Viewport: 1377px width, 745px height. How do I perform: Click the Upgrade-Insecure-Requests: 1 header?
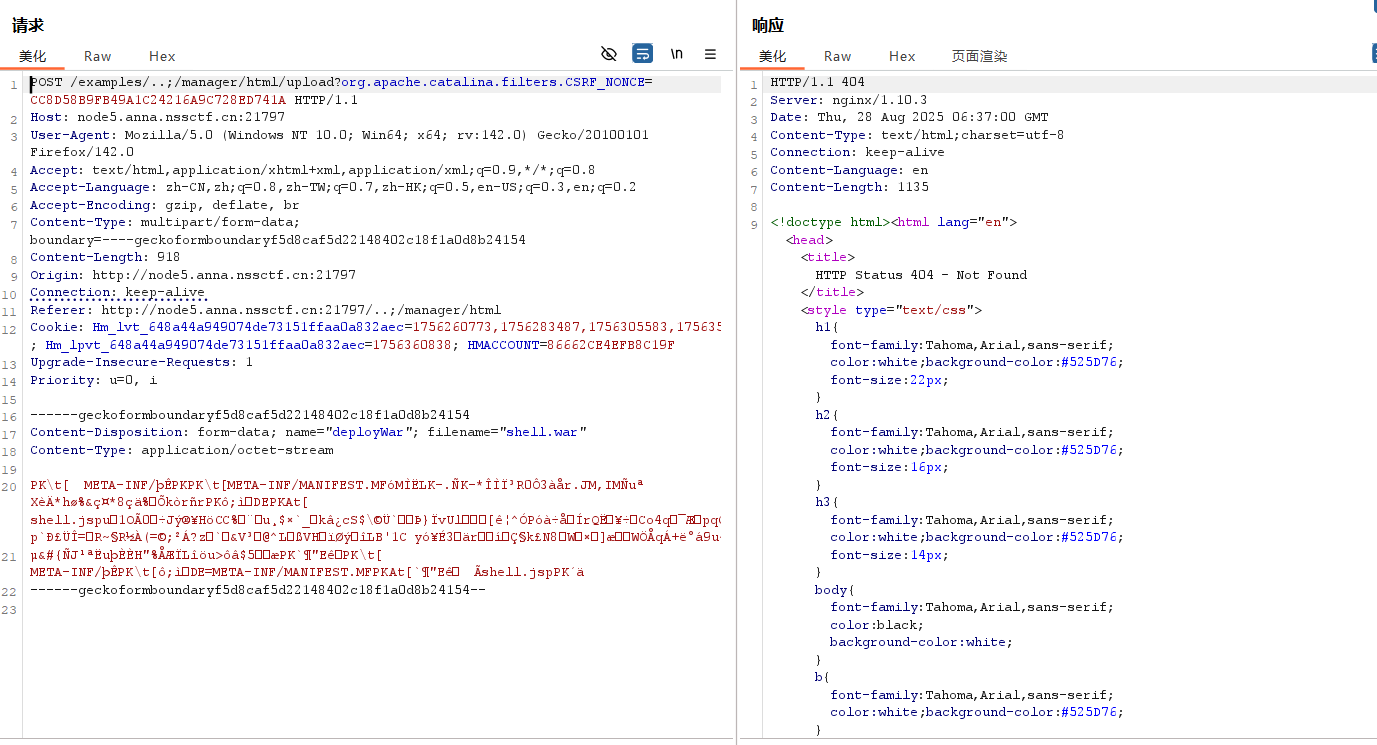[x=141, y=362]
